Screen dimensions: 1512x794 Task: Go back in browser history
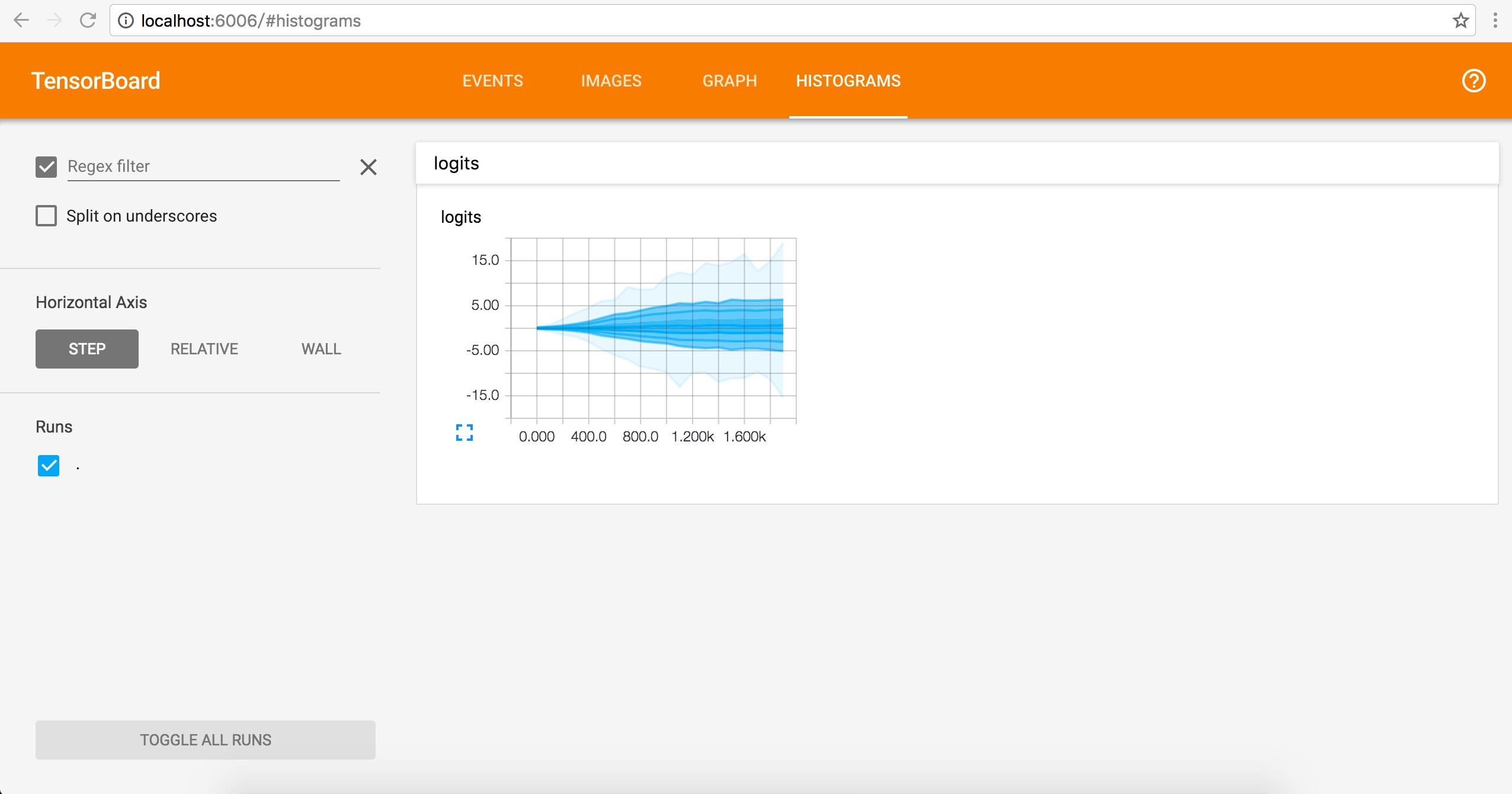pyautogui.click(x=21, y=21)
